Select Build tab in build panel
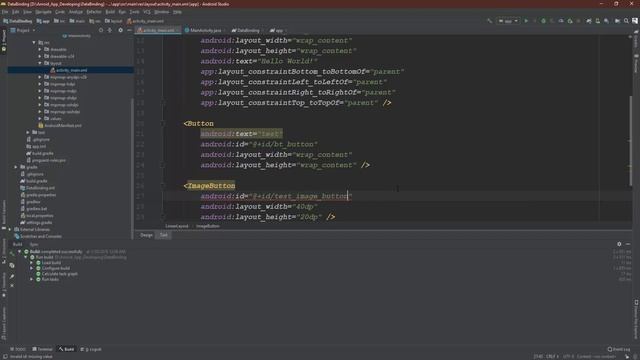640x360 pixels. 18,244
